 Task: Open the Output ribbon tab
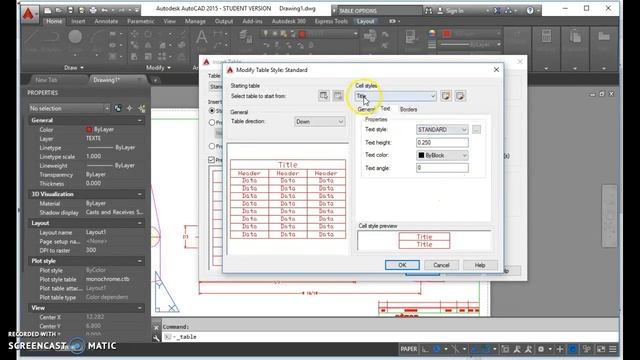click(224, 21)
